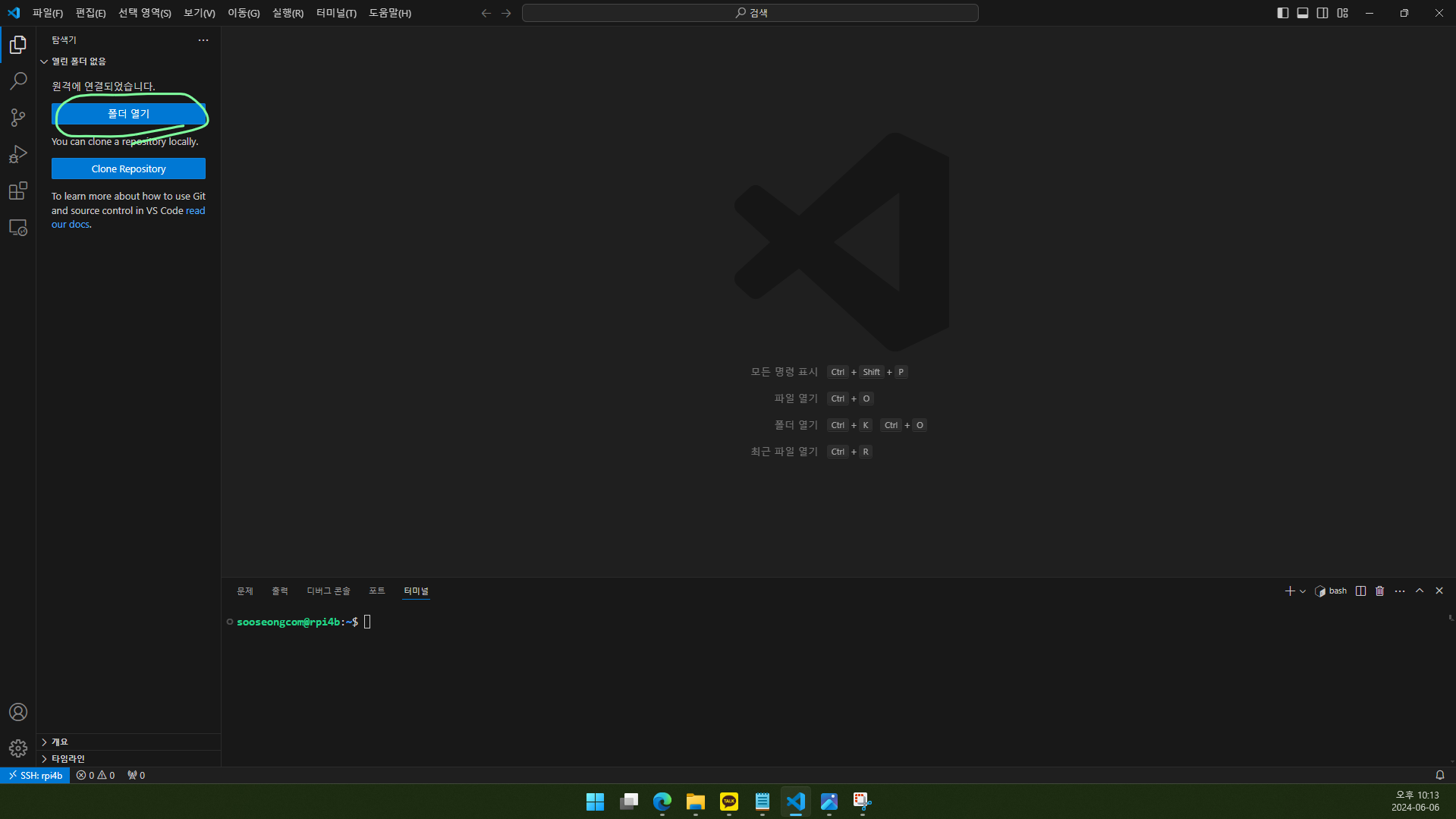Open Notepad from the taskbar
Viewport: 1456px width, 819px height.
coord(763,802)
